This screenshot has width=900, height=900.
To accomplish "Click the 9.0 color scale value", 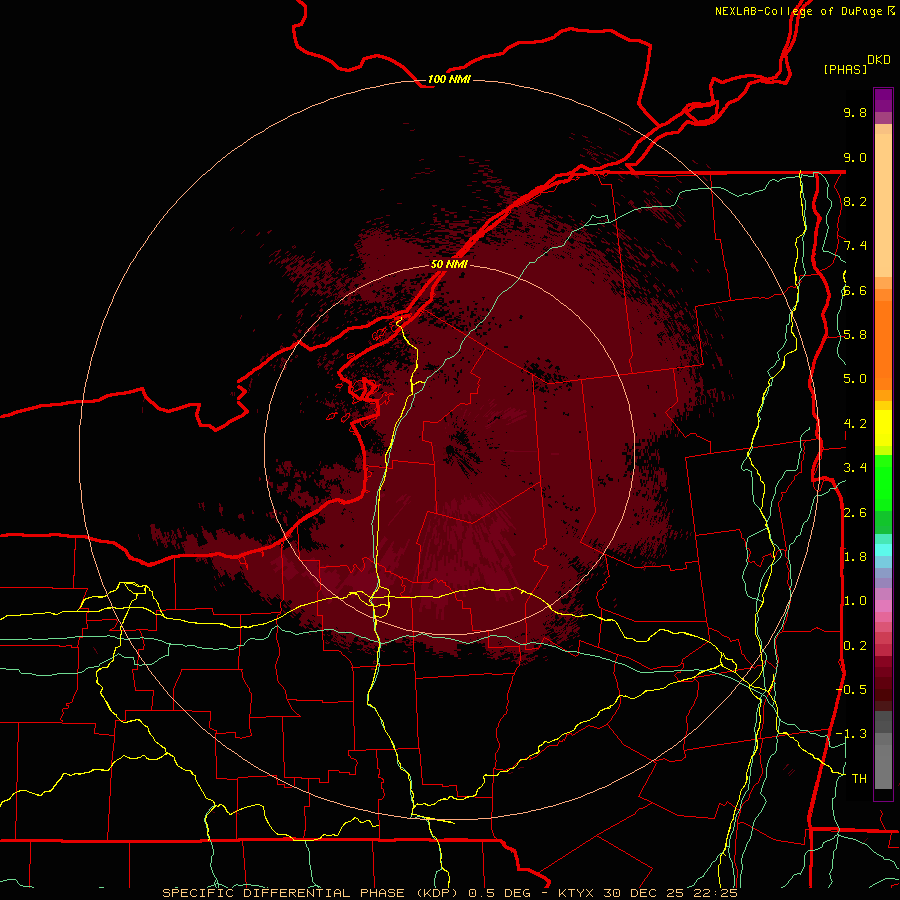I will click(855, 157).
